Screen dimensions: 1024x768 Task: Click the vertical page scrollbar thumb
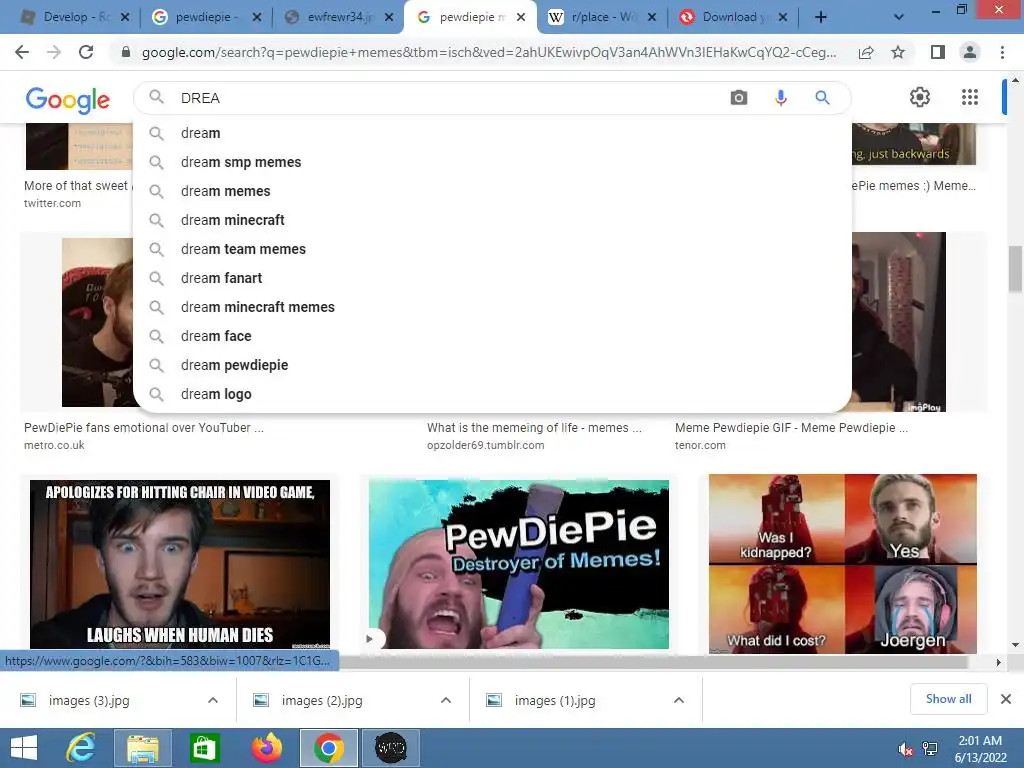click(1015, 268)
